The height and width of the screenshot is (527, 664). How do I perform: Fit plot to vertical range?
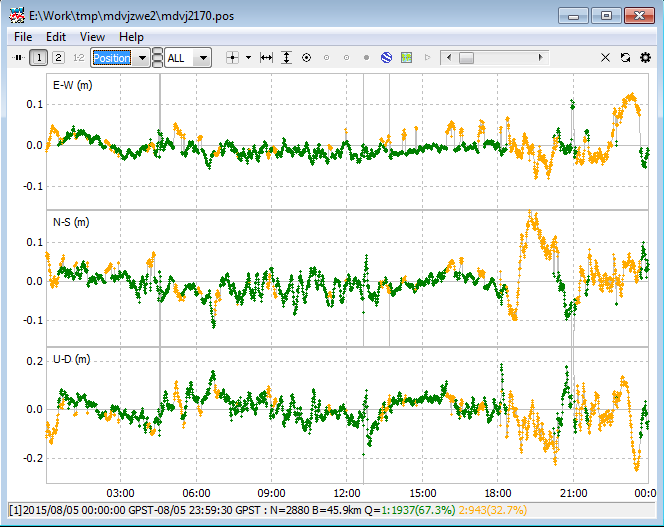287,58
